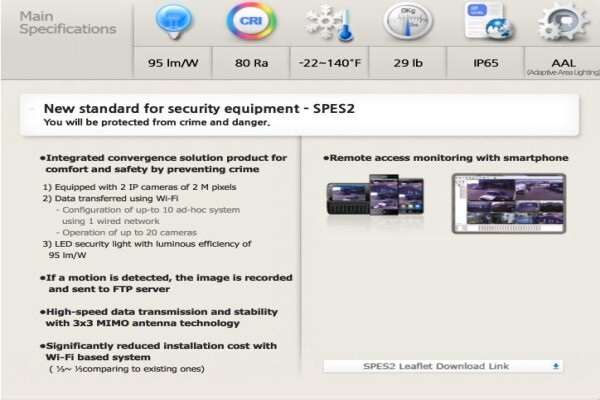Click the rainbow CRI ring icon
Screen dimensions: 600x400
pyautogui.click(x=251, y=21)
